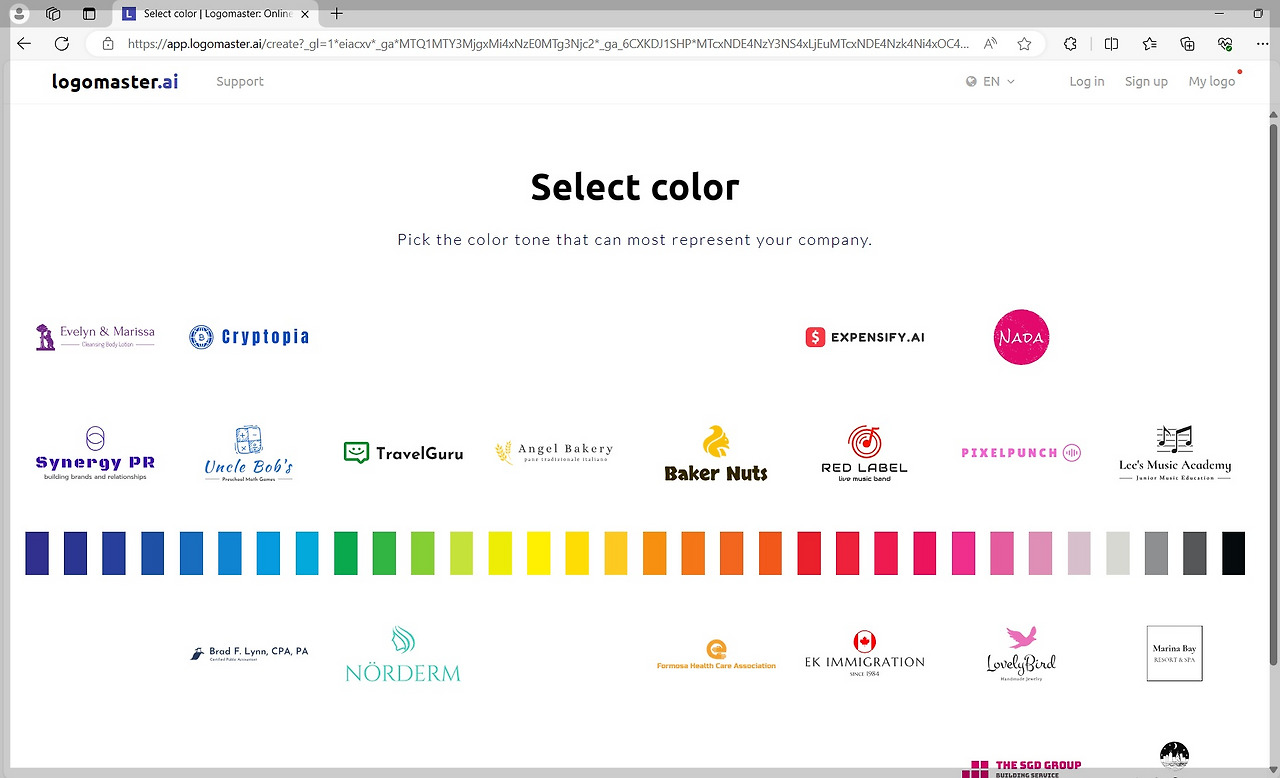1280x778 pixels.
Task: Choose the Synergy PR logo
Action: 95,453
